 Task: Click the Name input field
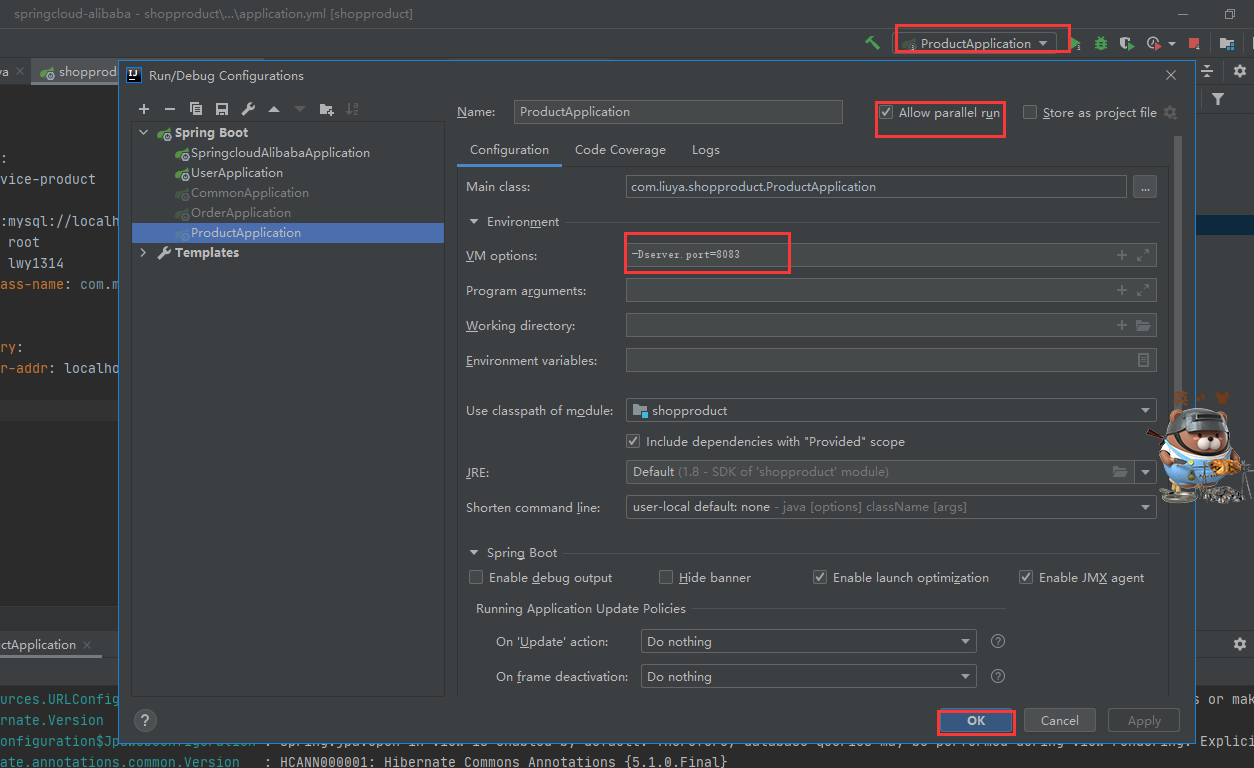pyautogui.click(x=678, y=112)
